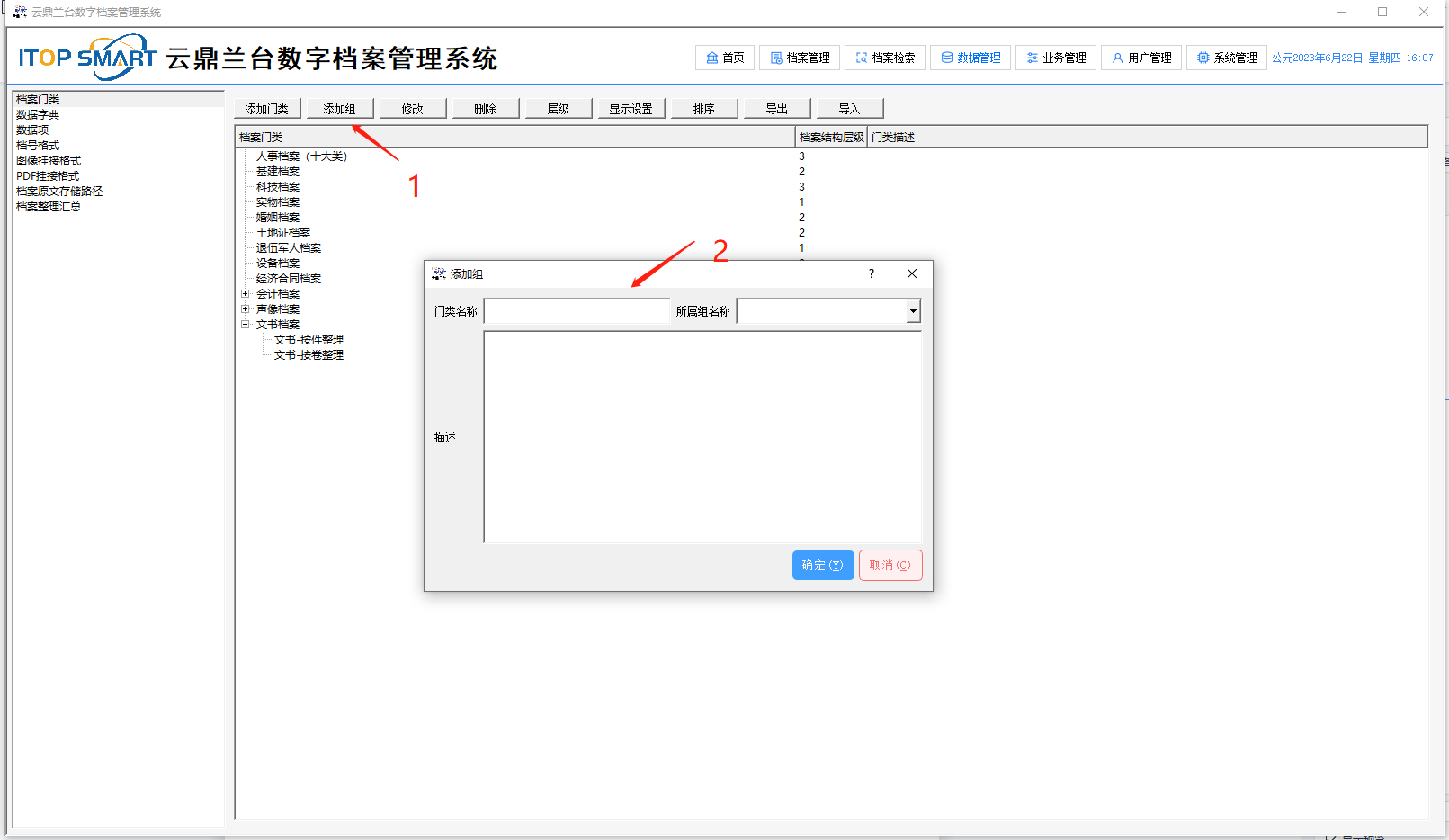
Task: Focus the 门类名称 text field
Action: coord(576,311)
